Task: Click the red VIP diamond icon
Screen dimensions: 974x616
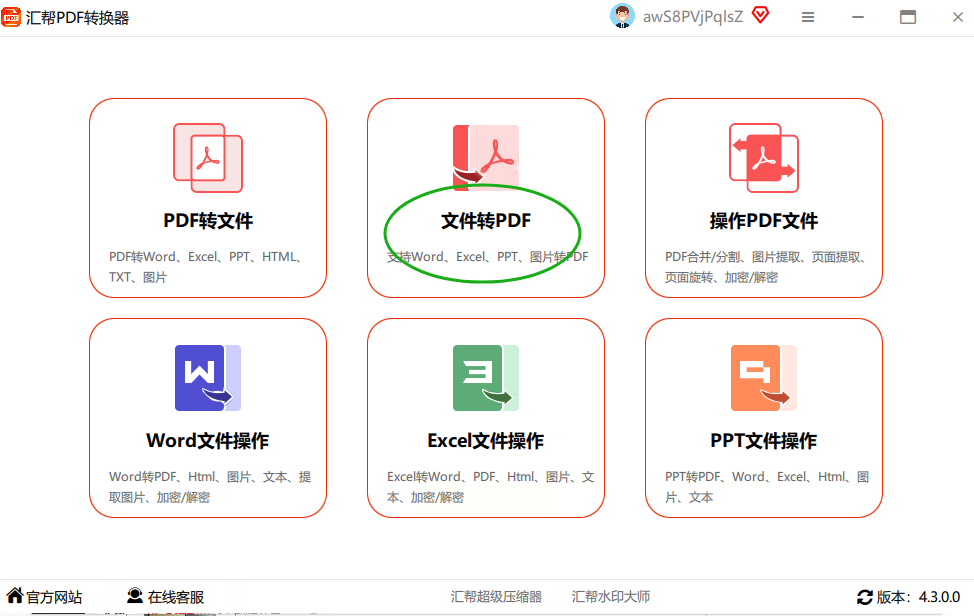Action: coord(760,15)
